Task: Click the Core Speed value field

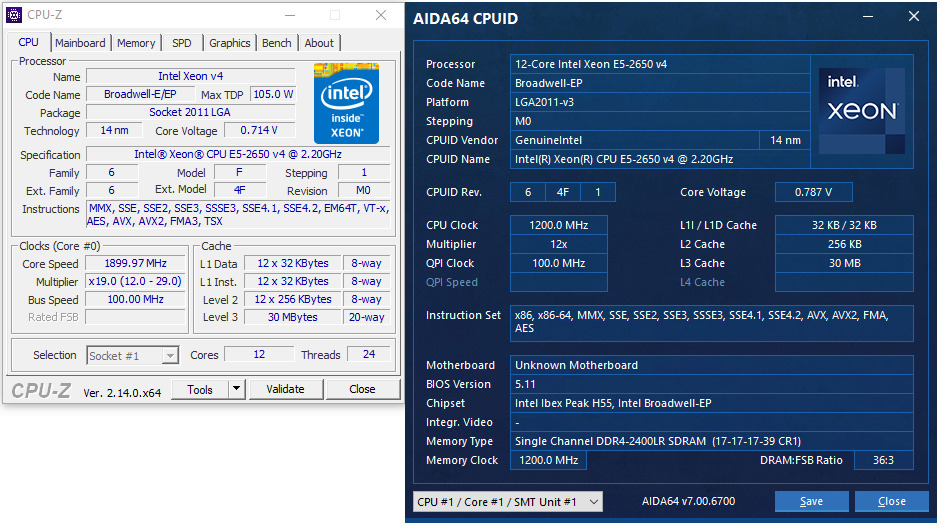Action: [x=135, y=264]
